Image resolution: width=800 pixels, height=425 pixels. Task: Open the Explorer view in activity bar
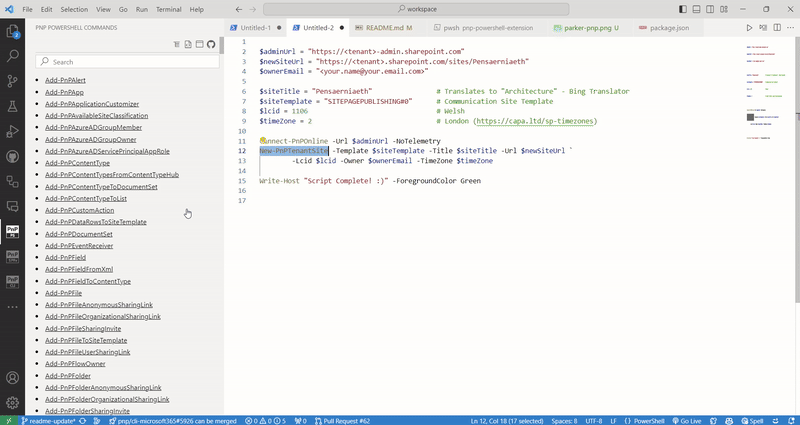click(12, 32)
